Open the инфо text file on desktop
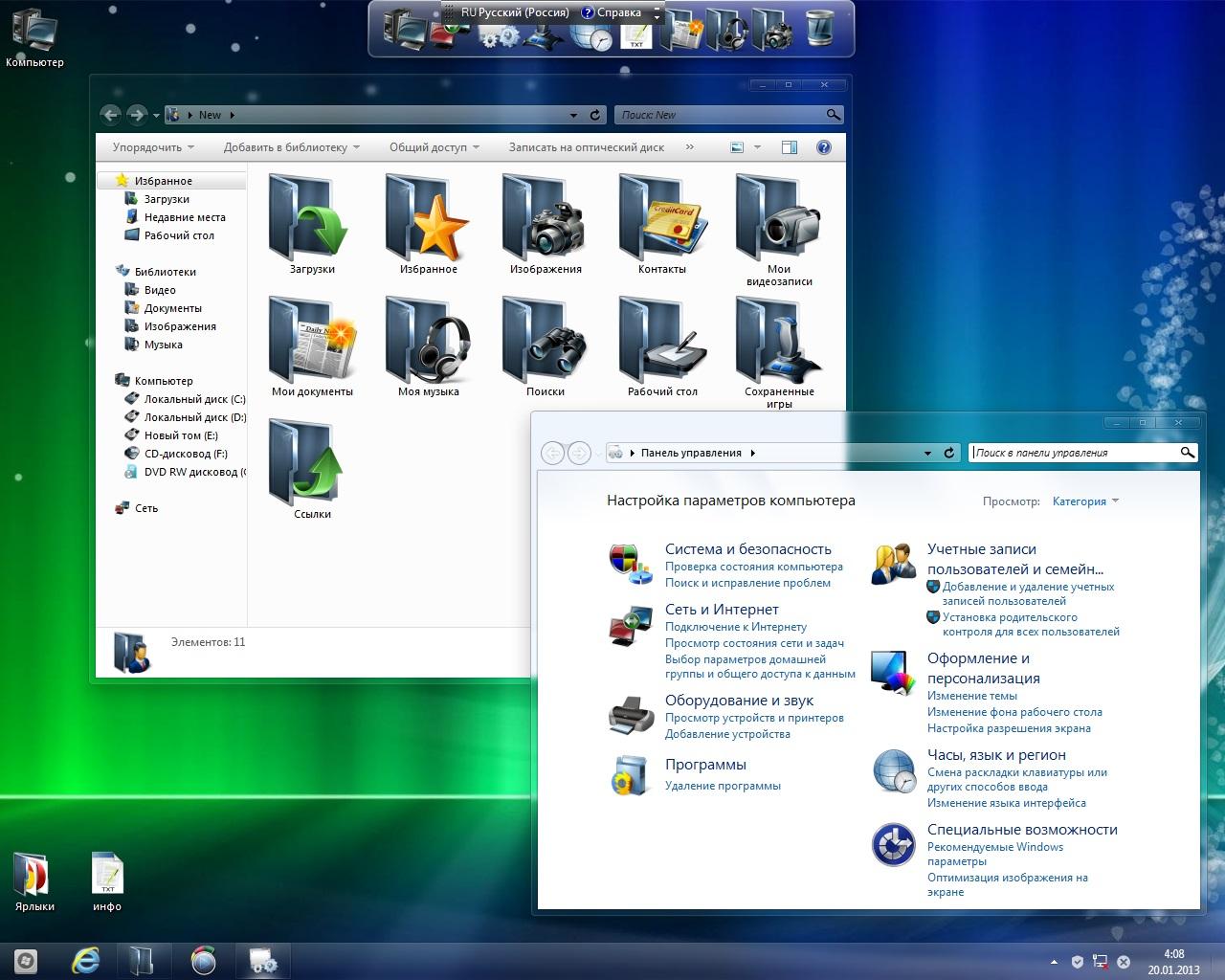The width and height of the screenshot is (1225, 980). [x=107, y=875]
